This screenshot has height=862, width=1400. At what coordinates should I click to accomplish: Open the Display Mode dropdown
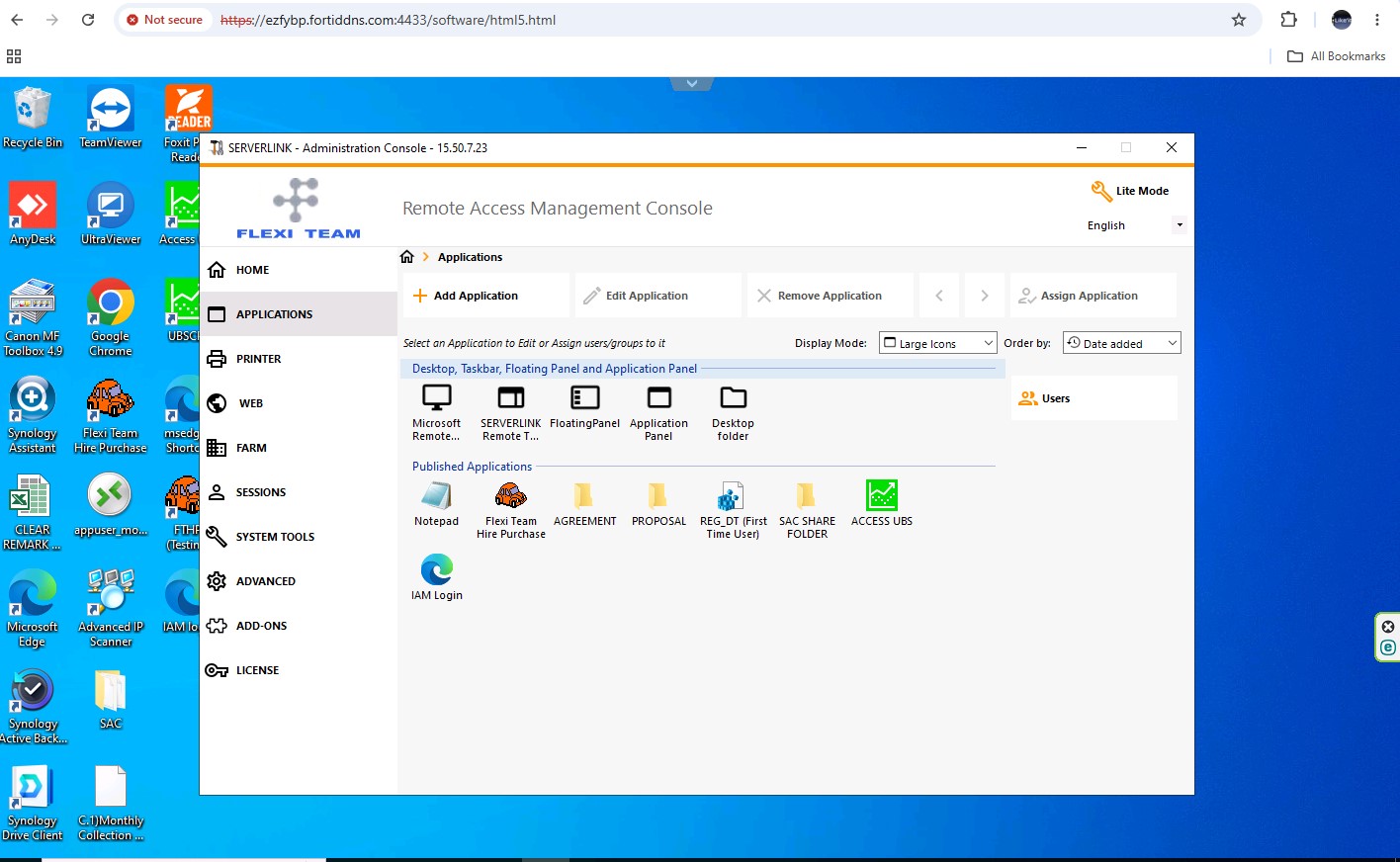[938, 343]
